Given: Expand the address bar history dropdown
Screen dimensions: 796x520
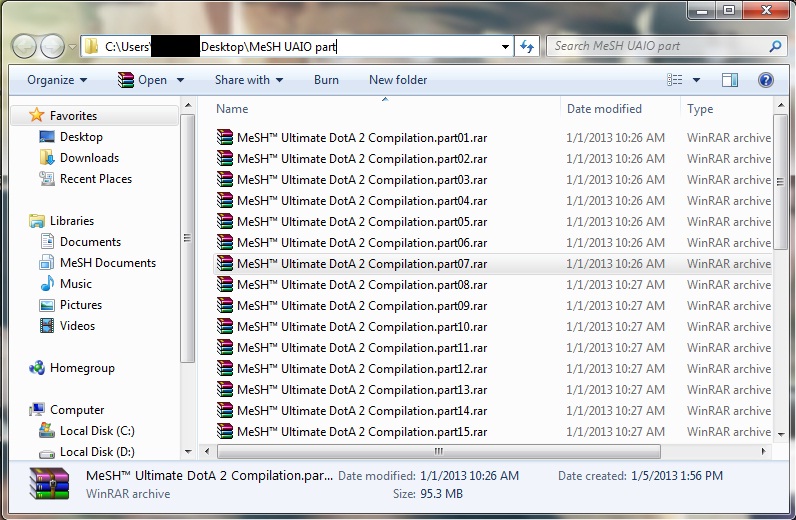Looking at the screenshot, I should (x=505, y=47).
